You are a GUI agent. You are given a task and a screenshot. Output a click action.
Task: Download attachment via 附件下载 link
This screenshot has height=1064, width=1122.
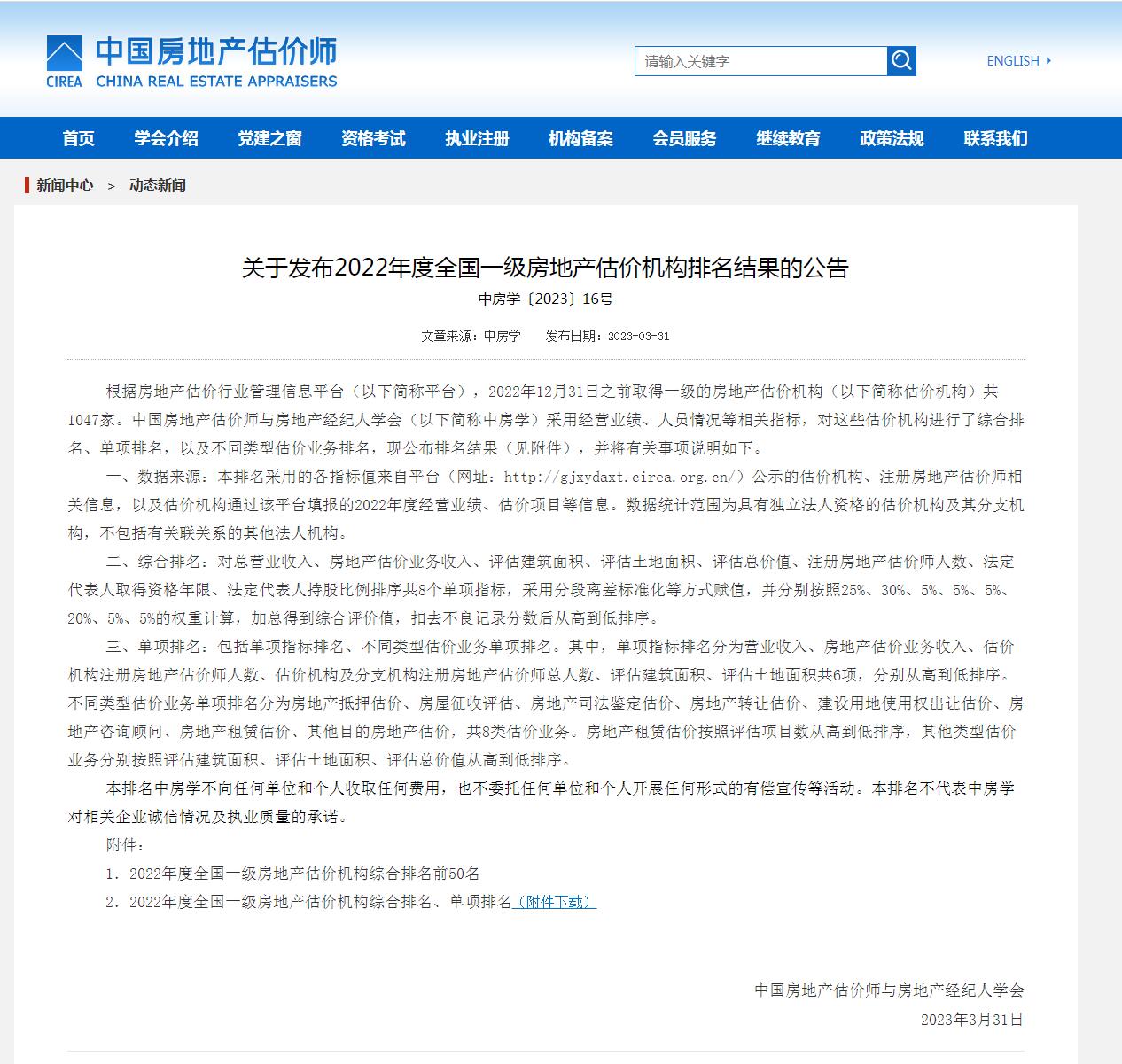pos(555,902)
